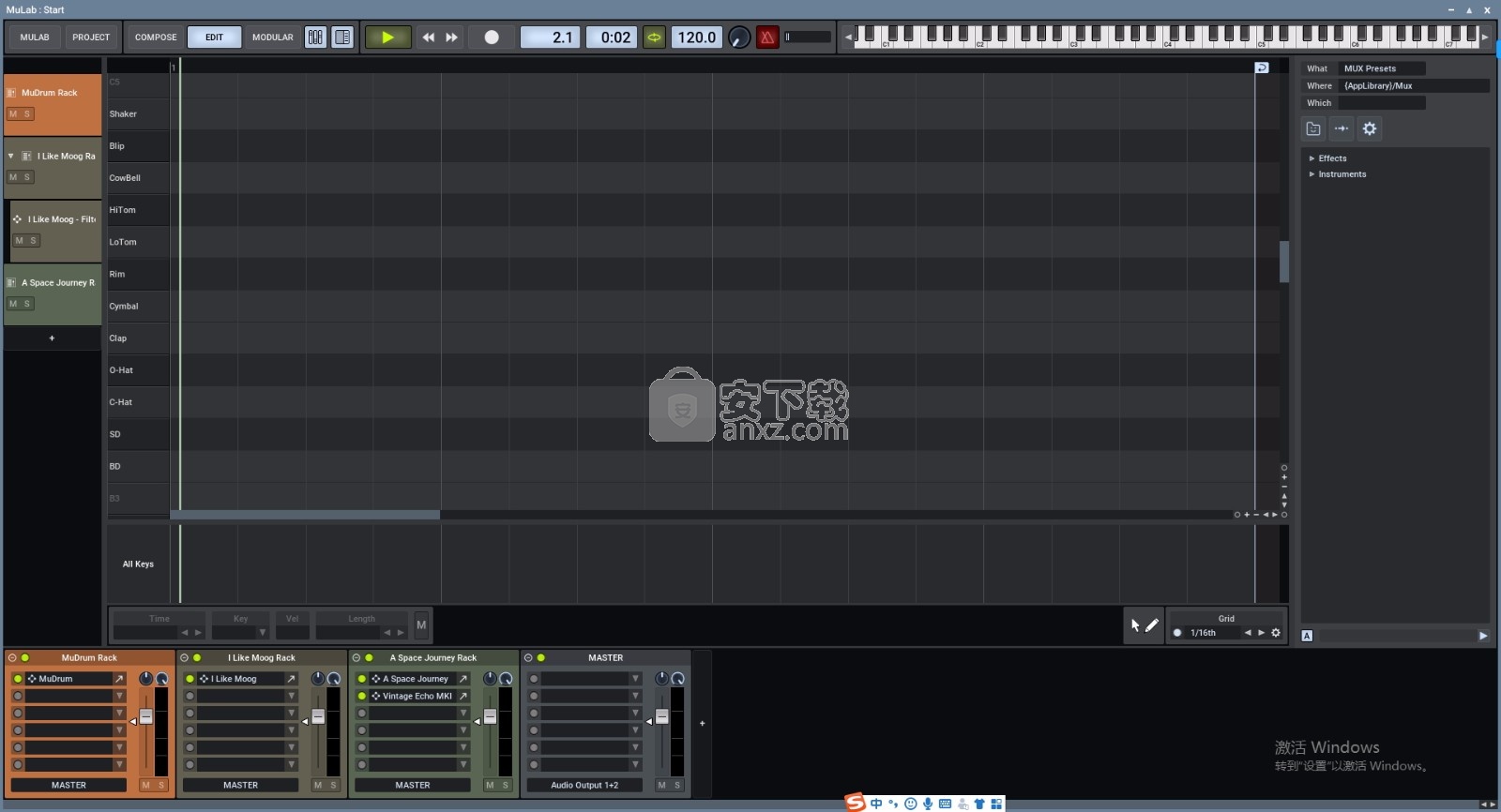Image resolution: width=1501 pixels, height=812 pixels.
Task: Click the loop end marker icon above the grid
Action: 1262,68
